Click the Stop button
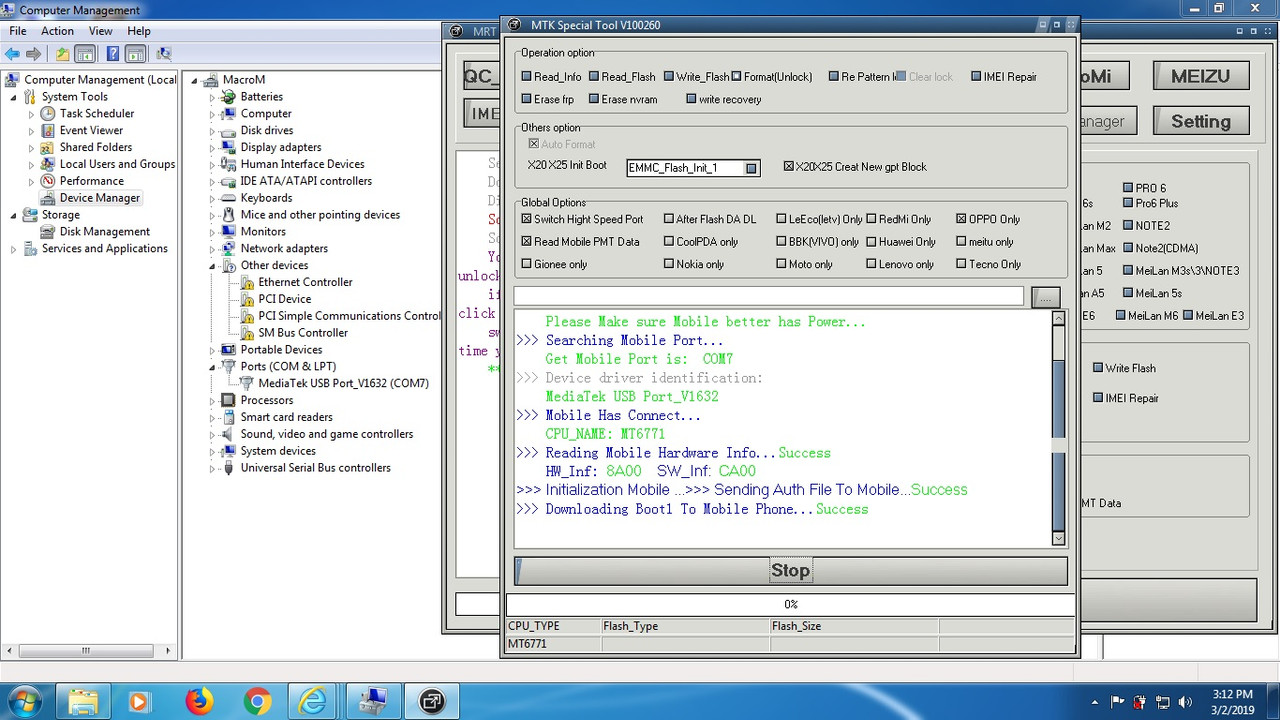 click(790, 570)
